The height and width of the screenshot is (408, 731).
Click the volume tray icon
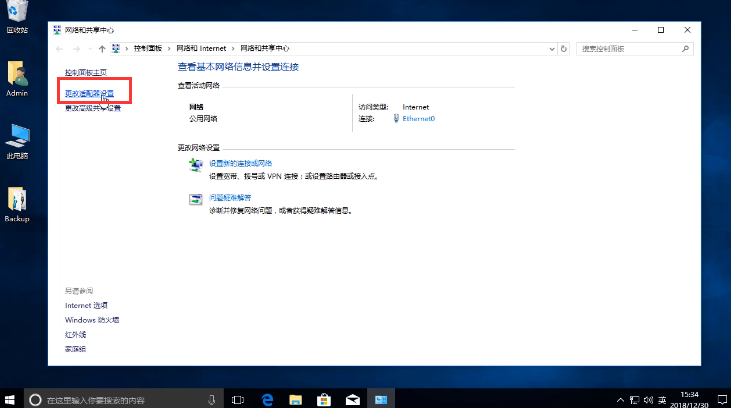coord(648,400)
